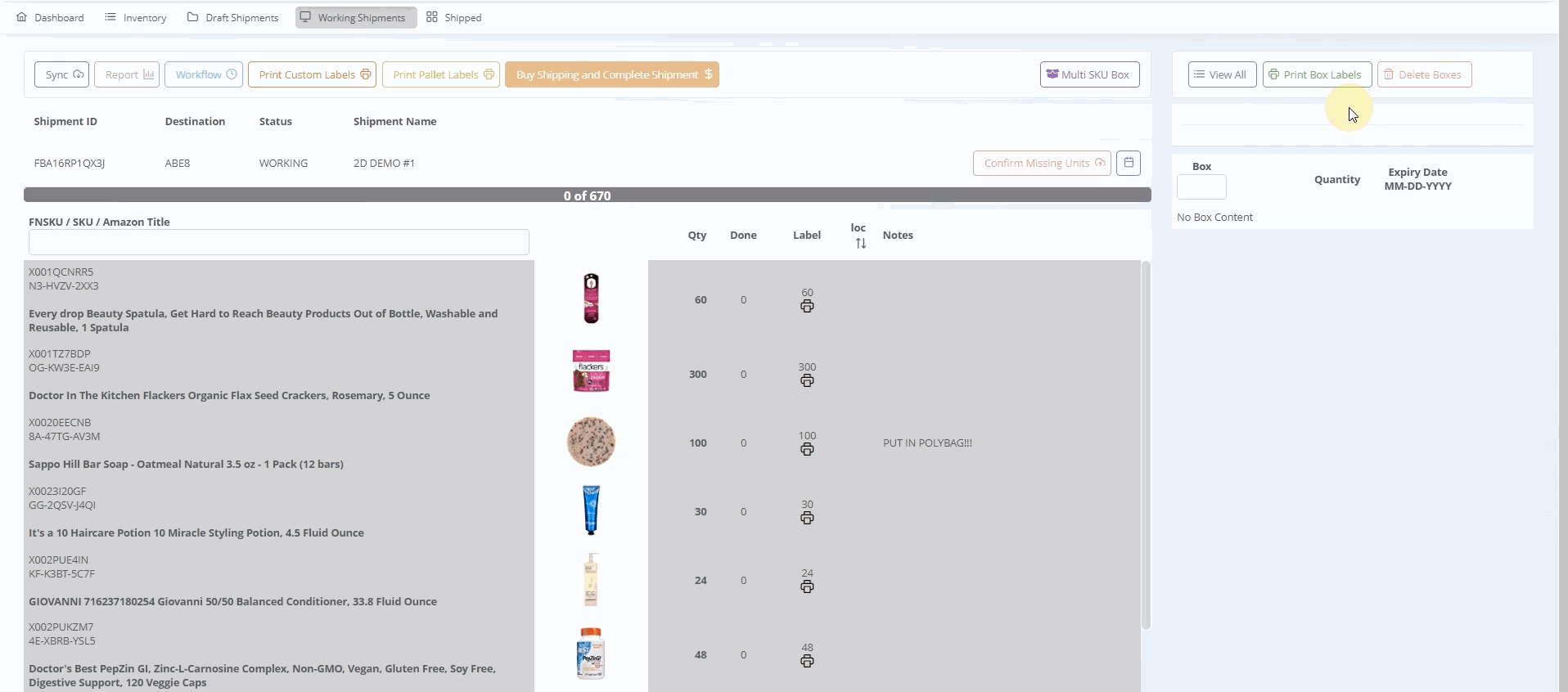This screenshot has height=692, width=1568.
Task: Print labels for PepZin GI row
Action: [x=807, y=661]
